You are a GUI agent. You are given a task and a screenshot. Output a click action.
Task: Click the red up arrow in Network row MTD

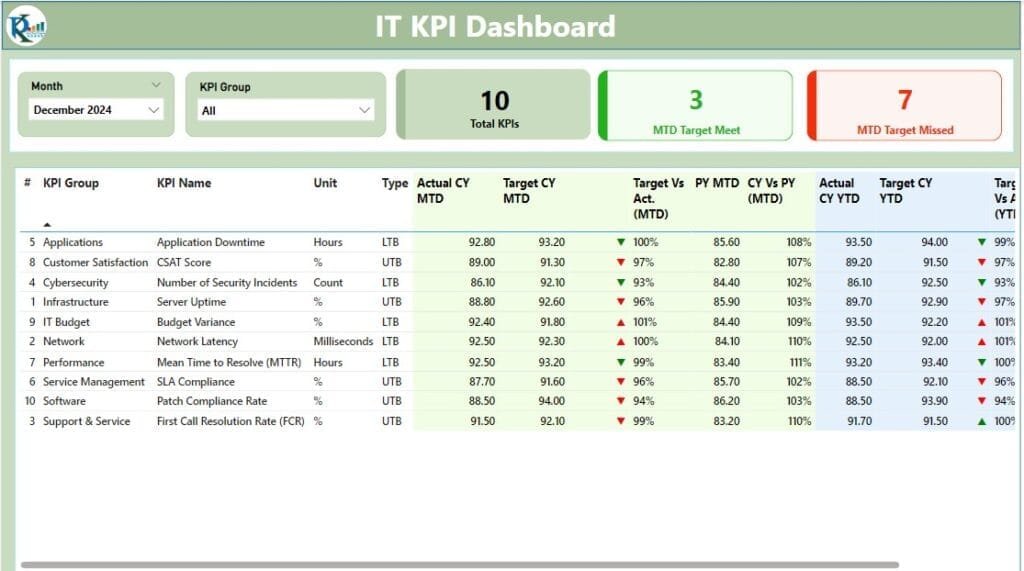pos(621,342)
